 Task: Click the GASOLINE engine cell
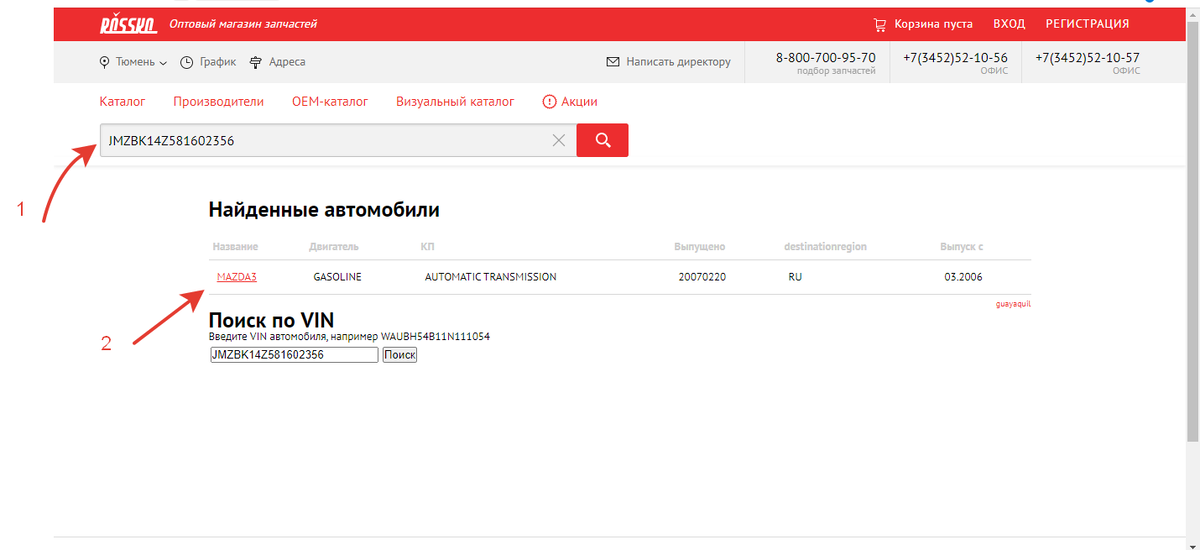[337, 277]
